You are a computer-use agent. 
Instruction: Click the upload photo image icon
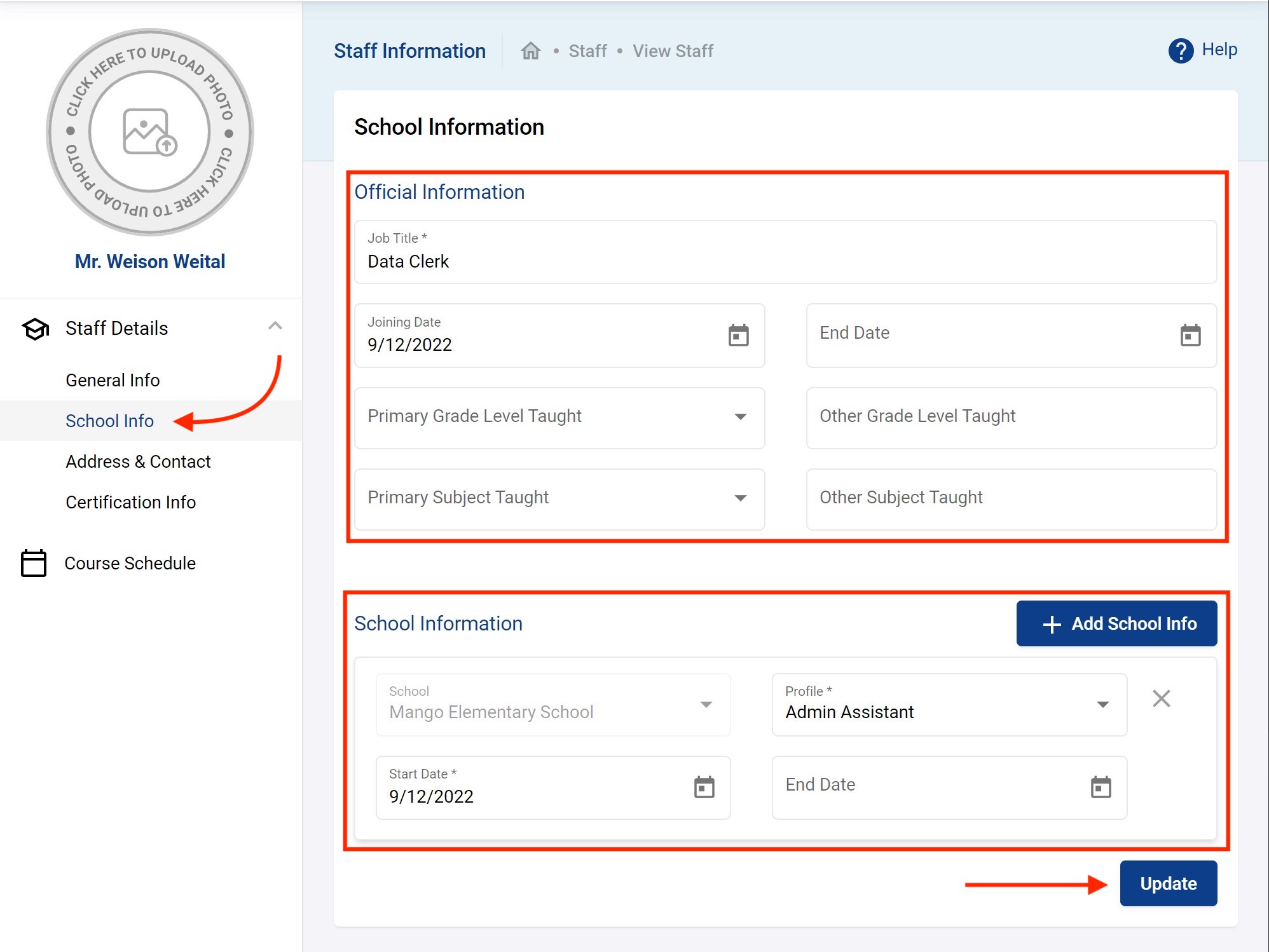coord(149,132)
